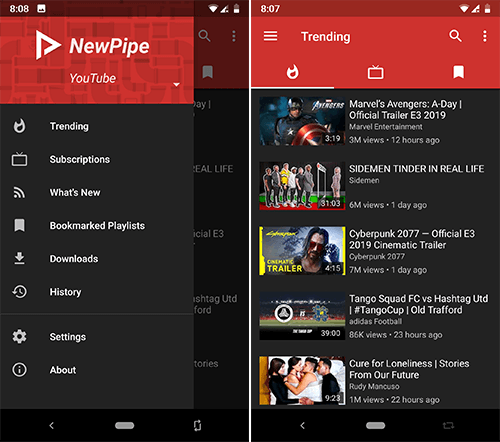500x442 pixels.
Task: Open Trending from the drawer menu
Action: click(97, 126)
